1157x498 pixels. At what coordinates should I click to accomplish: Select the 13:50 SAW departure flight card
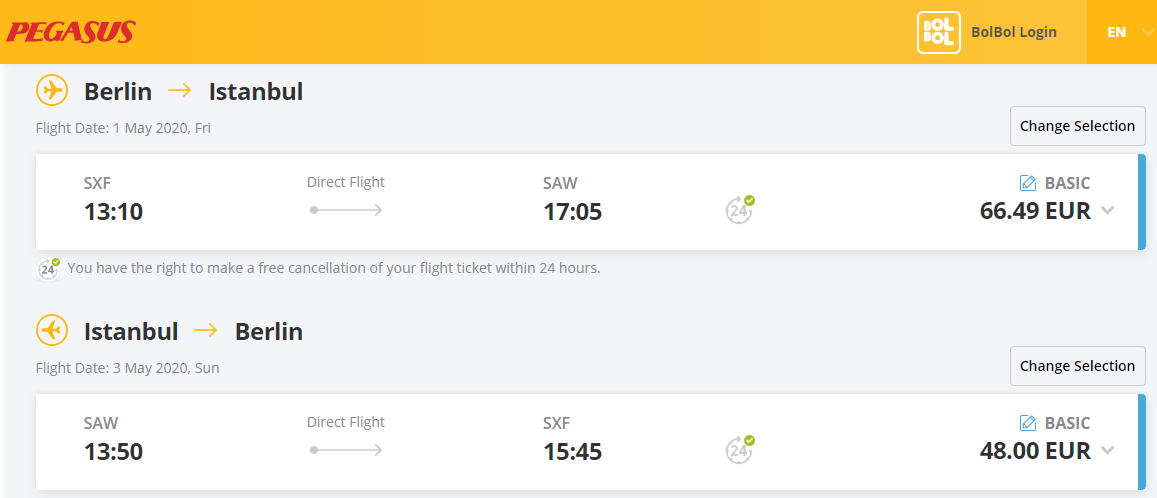coord(590,442)
